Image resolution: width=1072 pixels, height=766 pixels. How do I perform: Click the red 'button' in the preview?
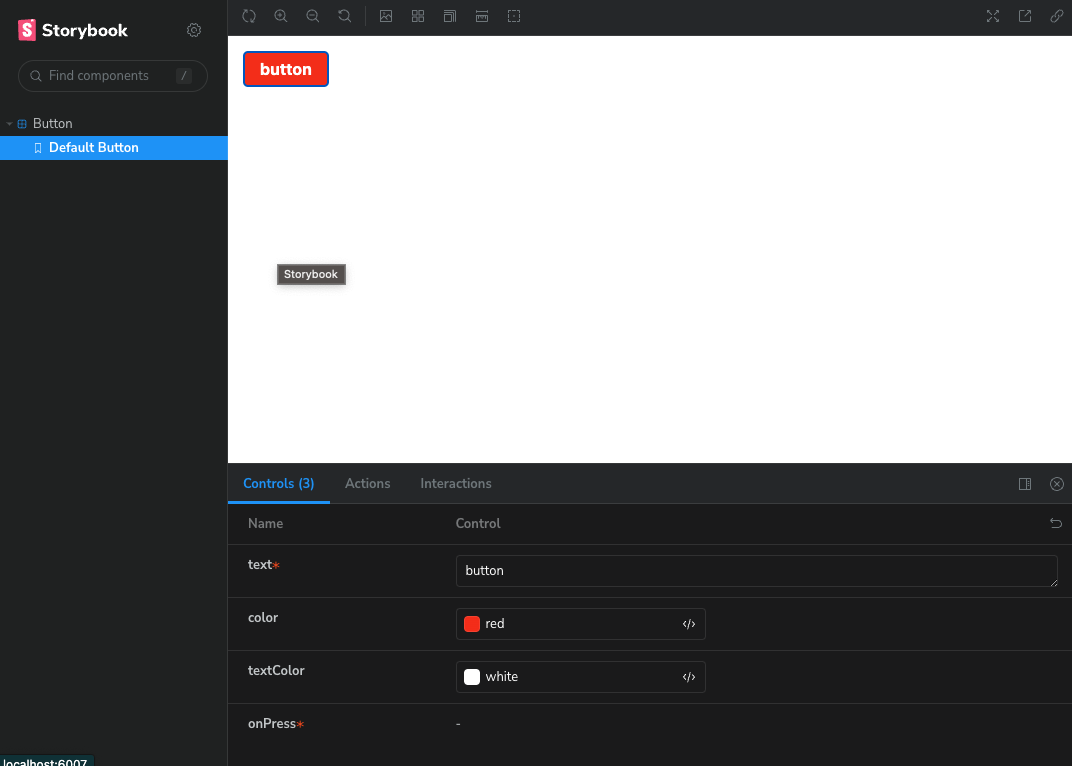[286, 69]
